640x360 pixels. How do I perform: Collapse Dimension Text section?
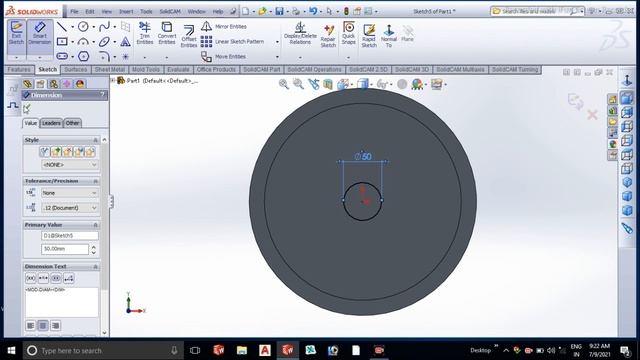(x=96, y=267)
